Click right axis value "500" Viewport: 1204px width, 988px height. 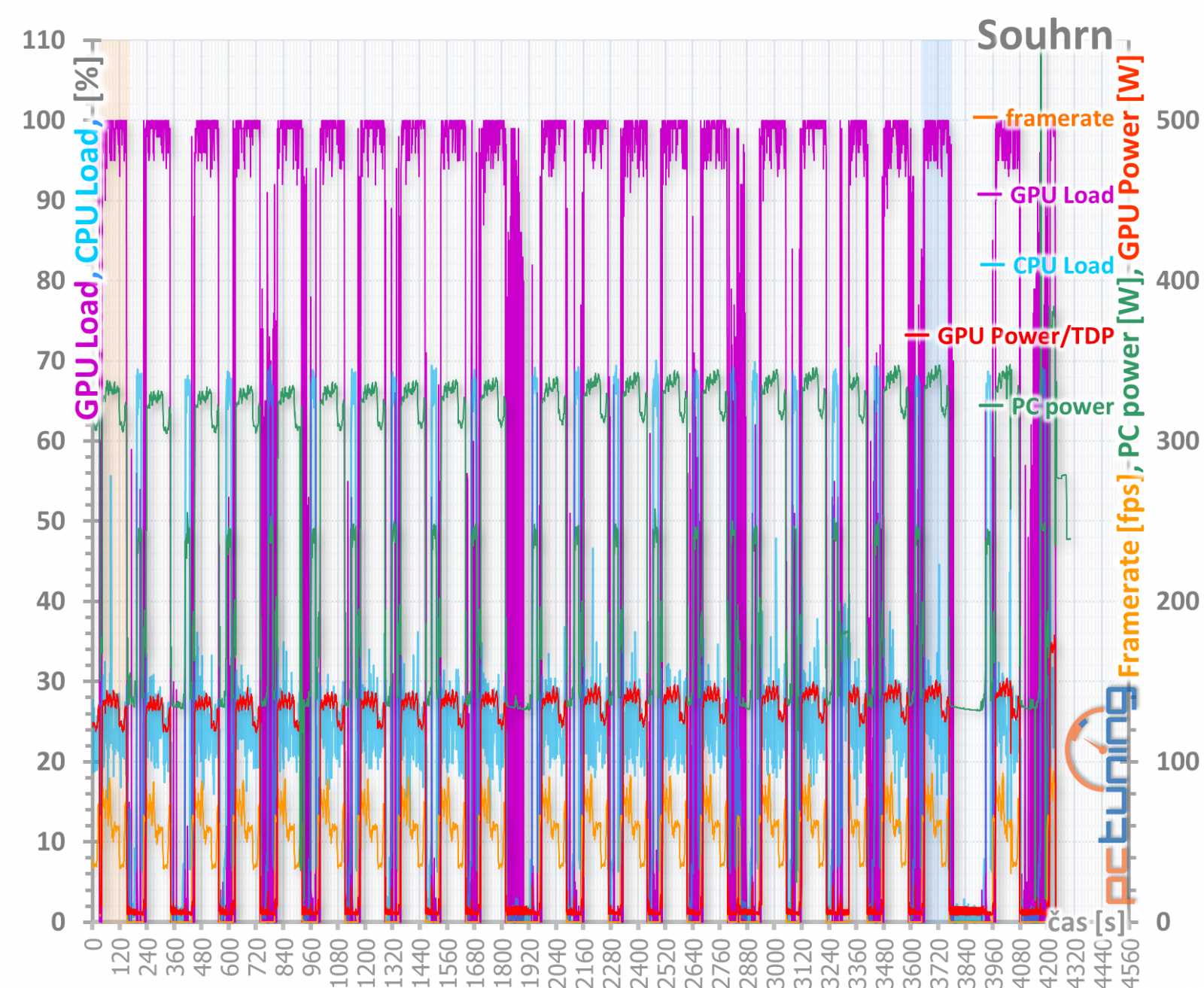[1178, 120]
